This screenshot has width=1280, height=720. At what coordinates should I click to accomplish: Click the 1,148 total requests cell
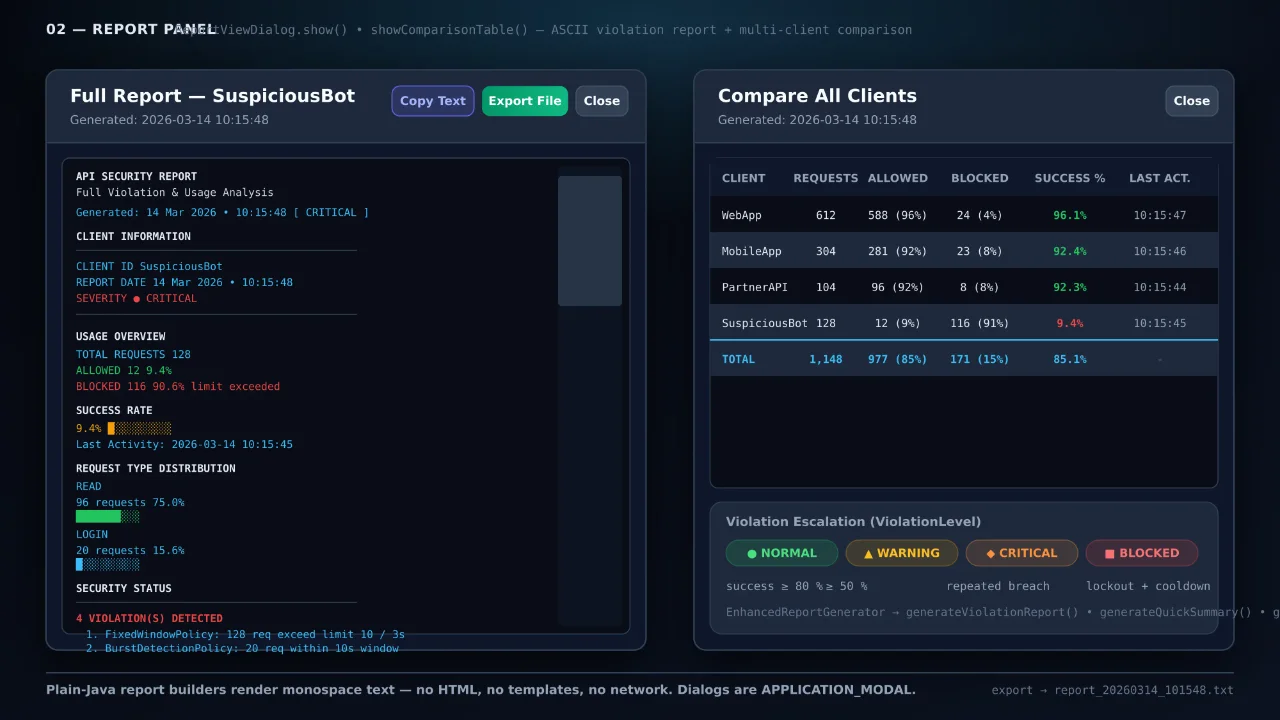click(826, 359)
